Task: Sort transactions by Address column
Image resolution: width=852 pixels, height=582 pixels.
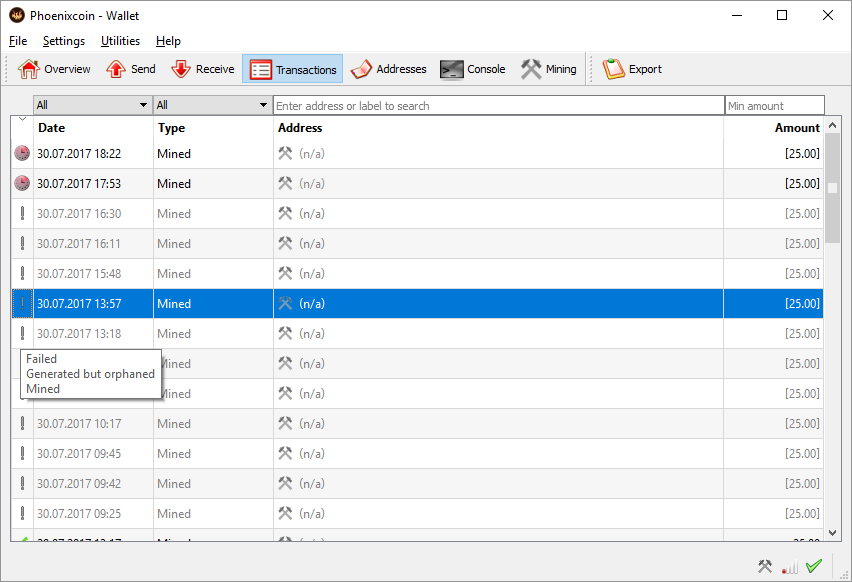Action: 300,128
